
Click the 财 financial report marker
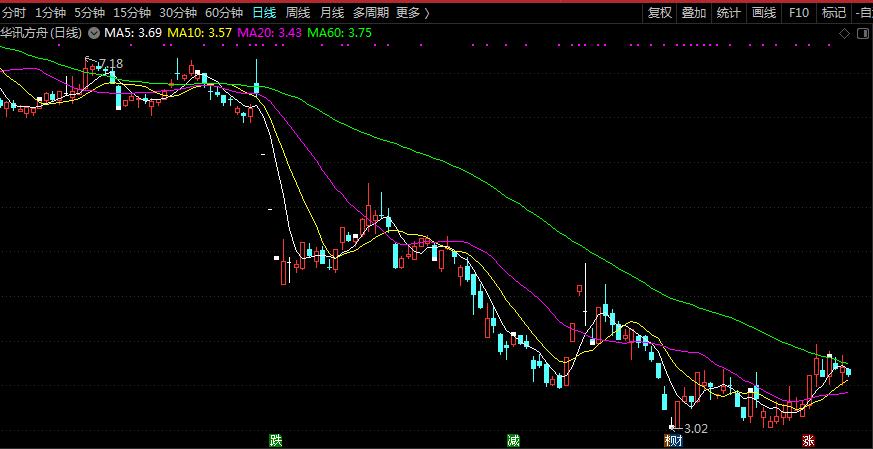point(674,441)
